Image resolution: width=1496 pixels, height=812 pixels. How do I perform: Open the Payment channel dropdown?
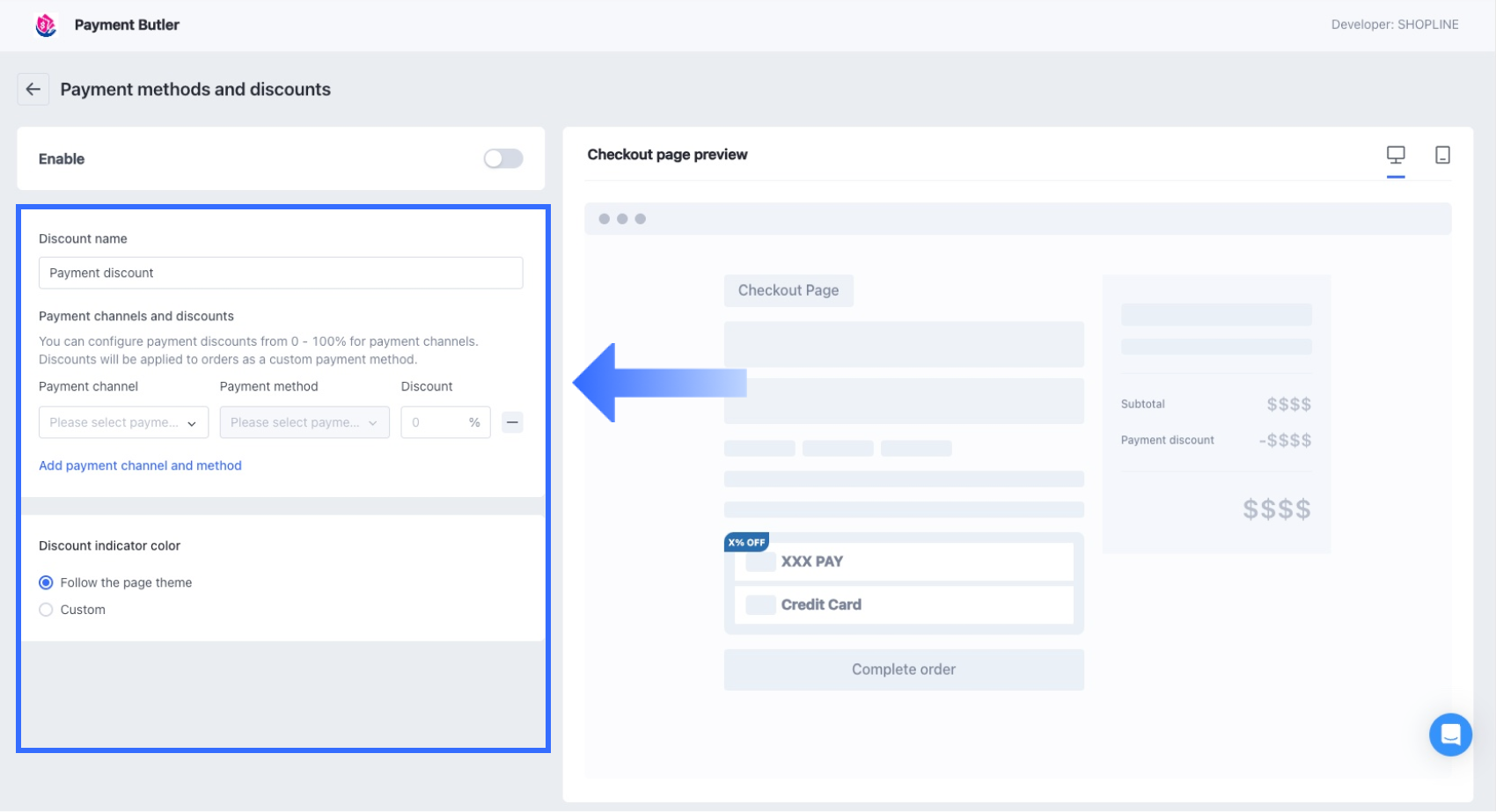click(123, 422)
